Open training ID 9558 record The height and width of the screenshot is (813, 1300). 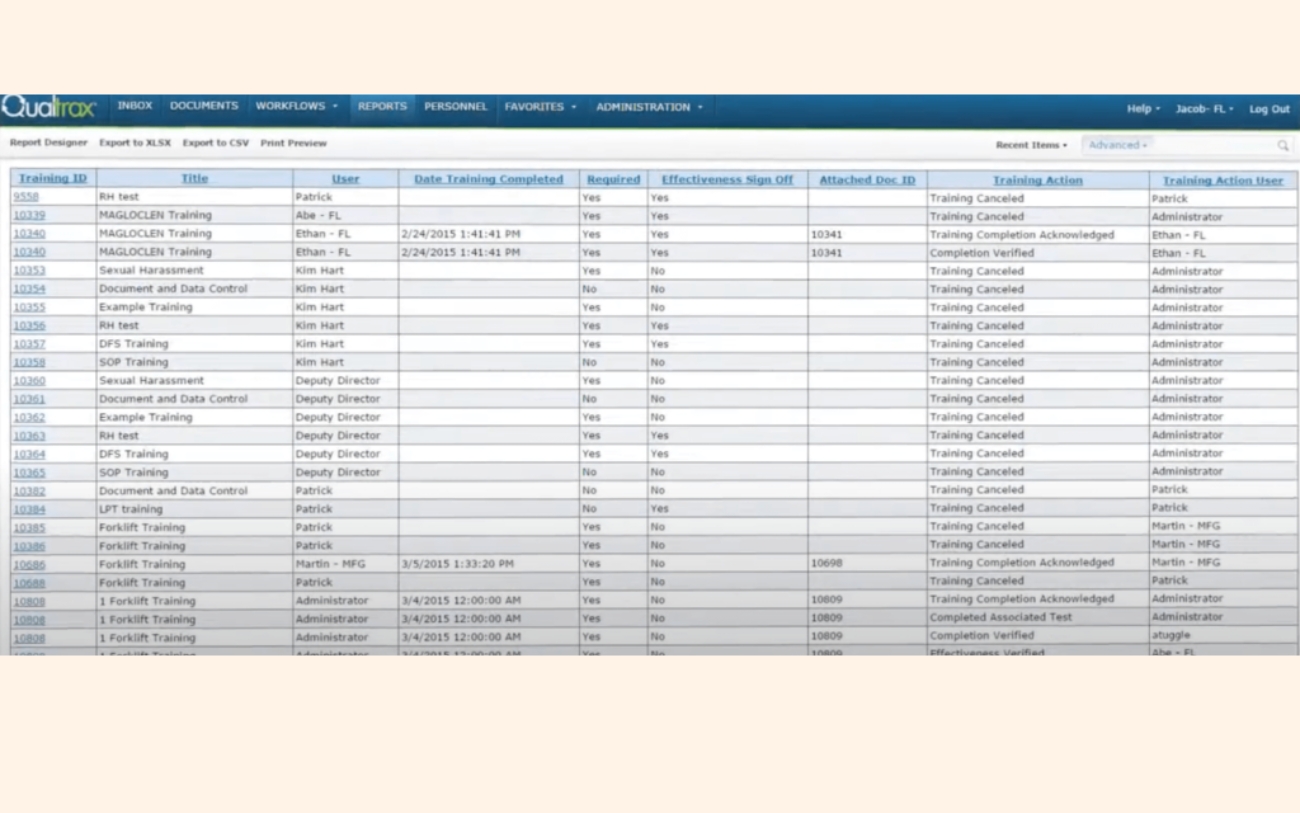tap(26, 197)
